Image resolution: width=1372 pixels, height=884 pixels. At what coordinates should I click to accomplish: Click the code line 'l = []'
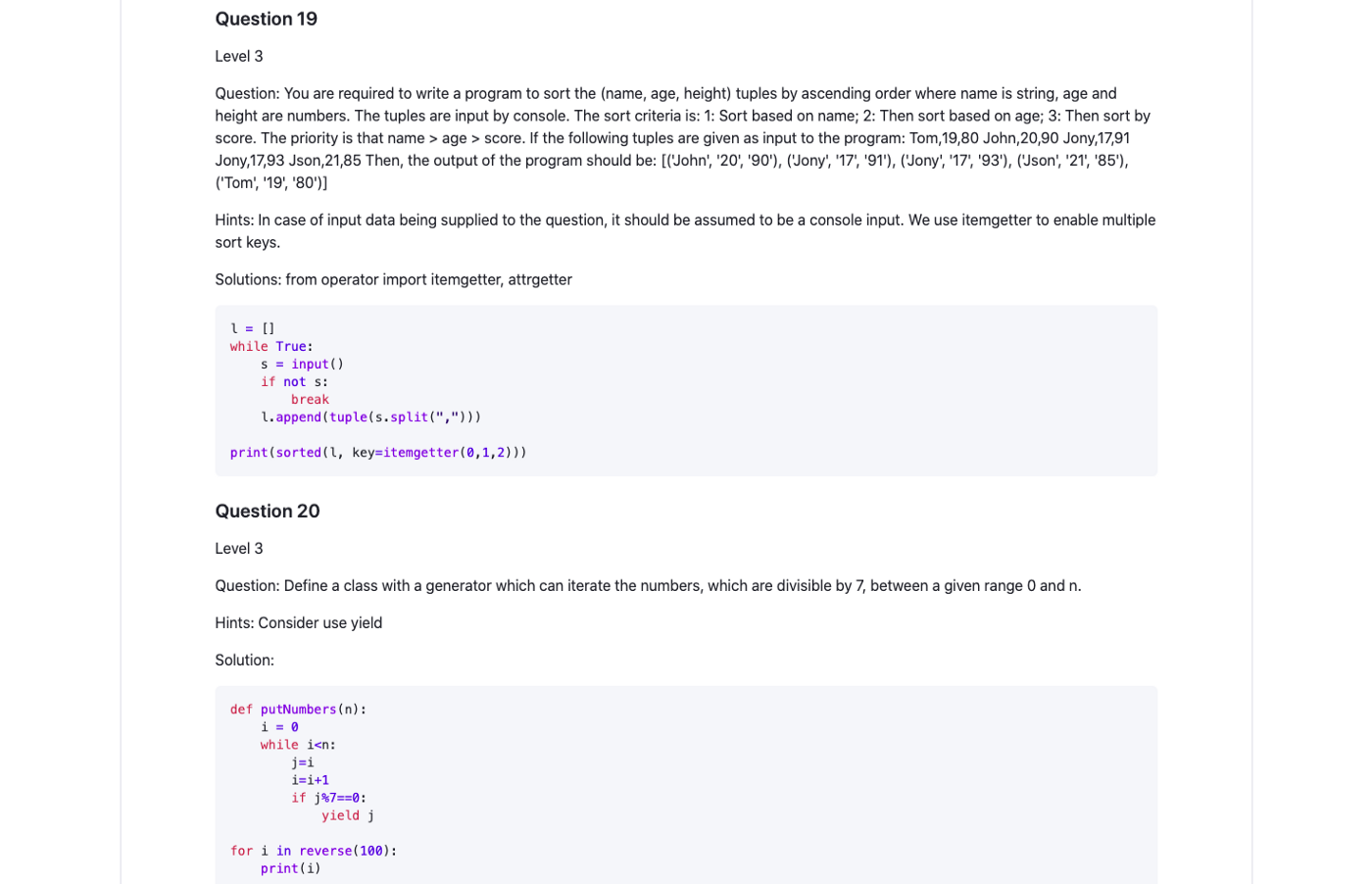click(252, 328)
